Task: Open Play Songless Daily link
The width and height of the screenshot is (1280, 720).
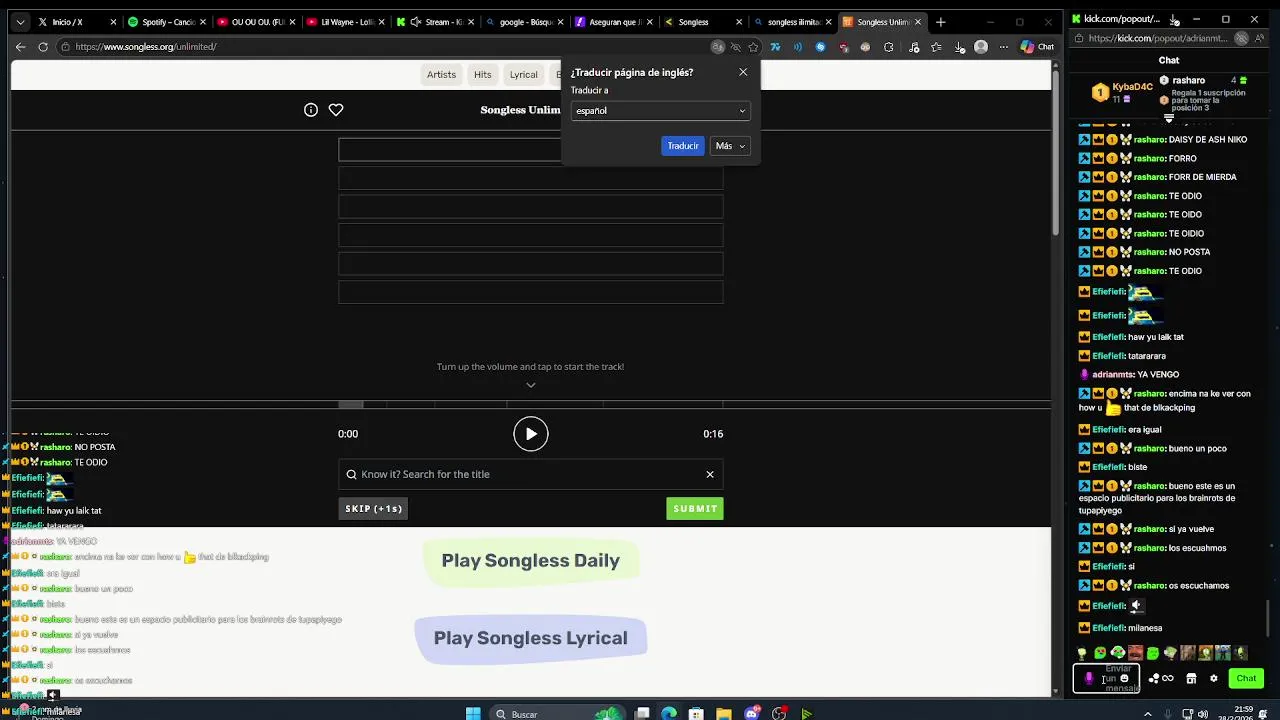Action: point(531,561)
